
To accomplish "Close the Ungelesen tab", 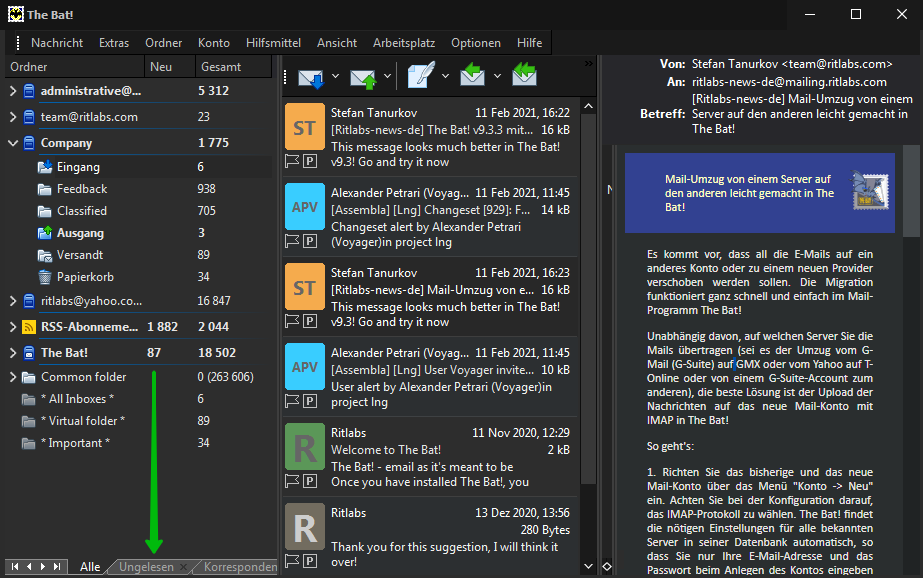I will (x=184, y=567).
